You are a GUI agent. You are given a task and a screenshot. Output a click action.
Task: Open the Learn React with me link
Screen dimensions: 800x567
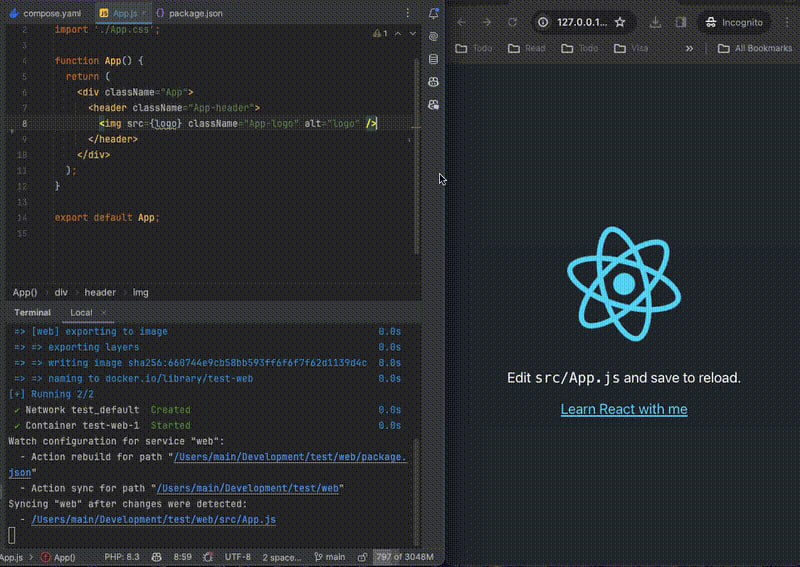click(623, 409)
